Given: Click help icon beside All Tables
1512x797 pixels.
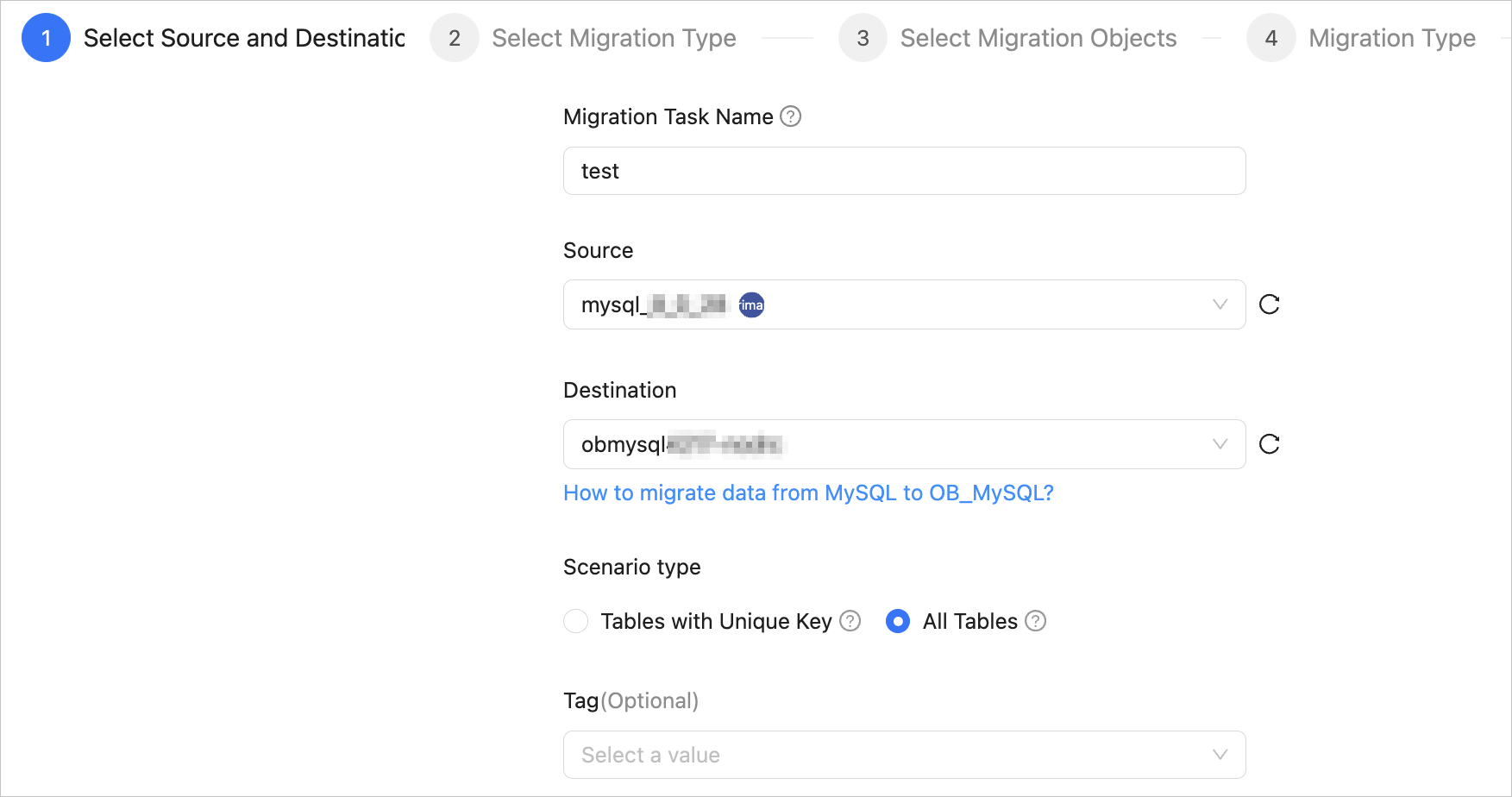Looking at the screenshot, I should click(1036, 621).
